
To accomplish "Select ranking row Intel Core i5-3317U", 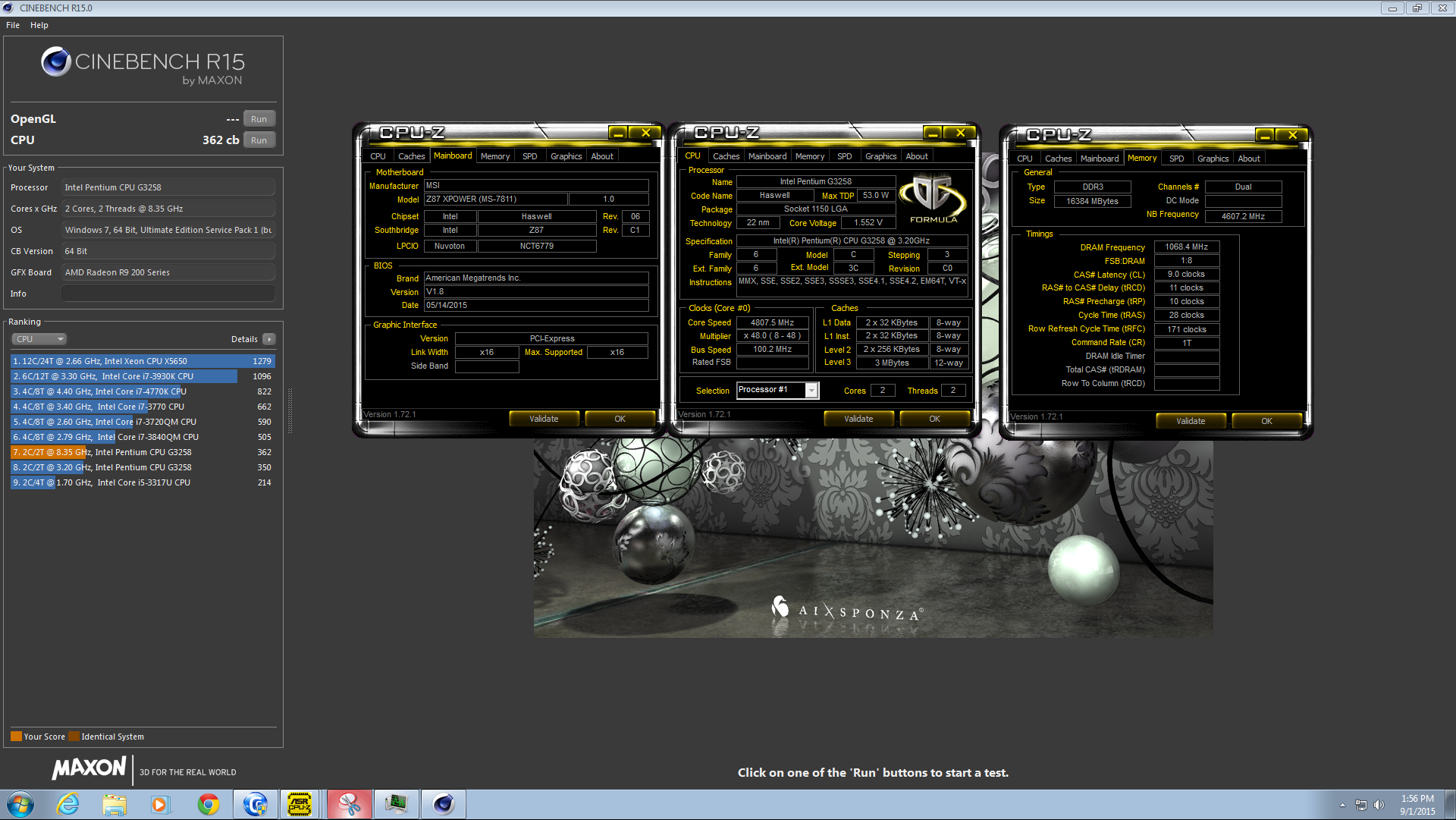I will tap(143, 482).
